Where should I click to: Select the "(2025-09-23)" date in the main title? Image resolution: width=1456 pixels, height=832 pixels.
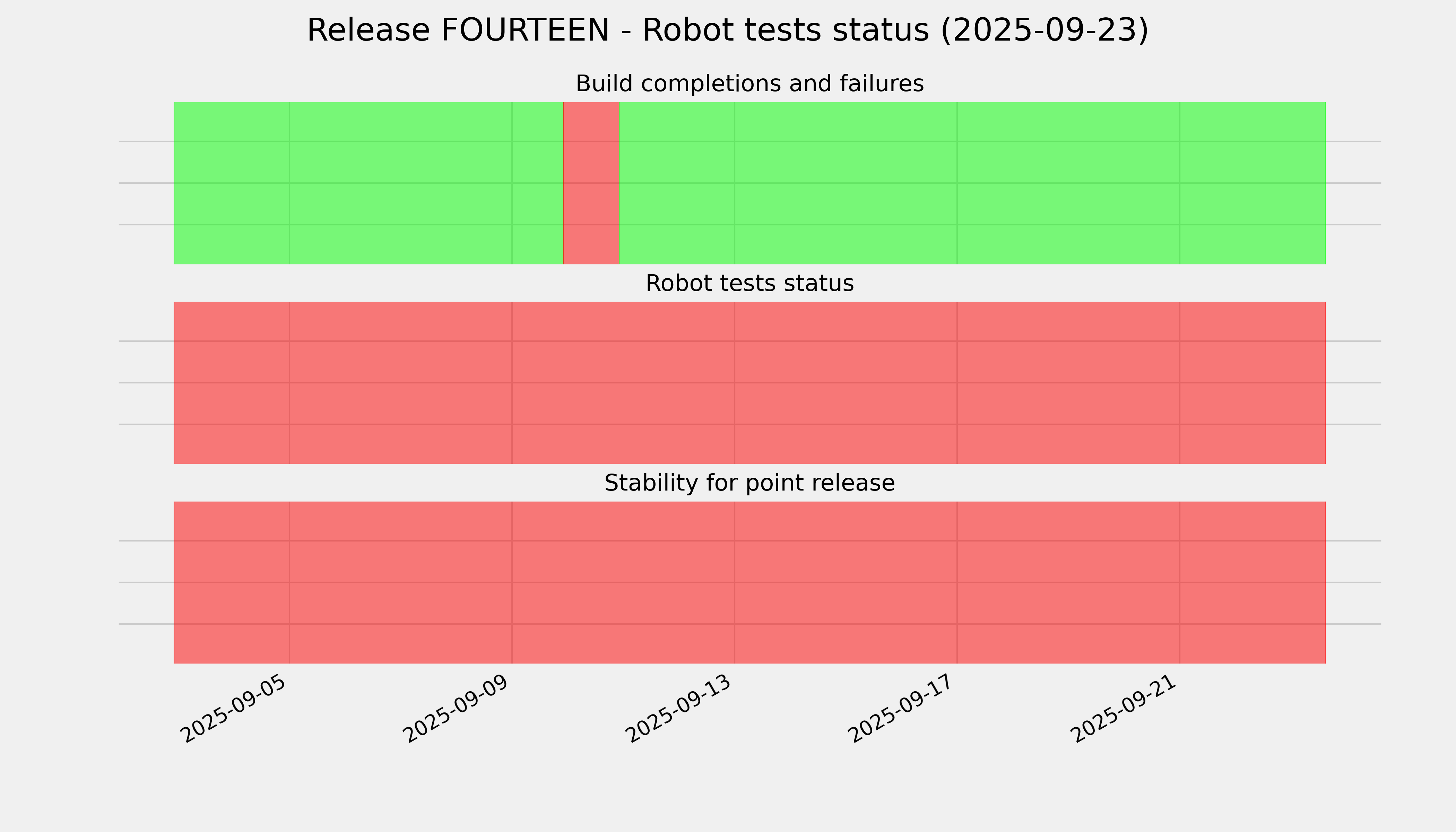[x=1044, y=30]
